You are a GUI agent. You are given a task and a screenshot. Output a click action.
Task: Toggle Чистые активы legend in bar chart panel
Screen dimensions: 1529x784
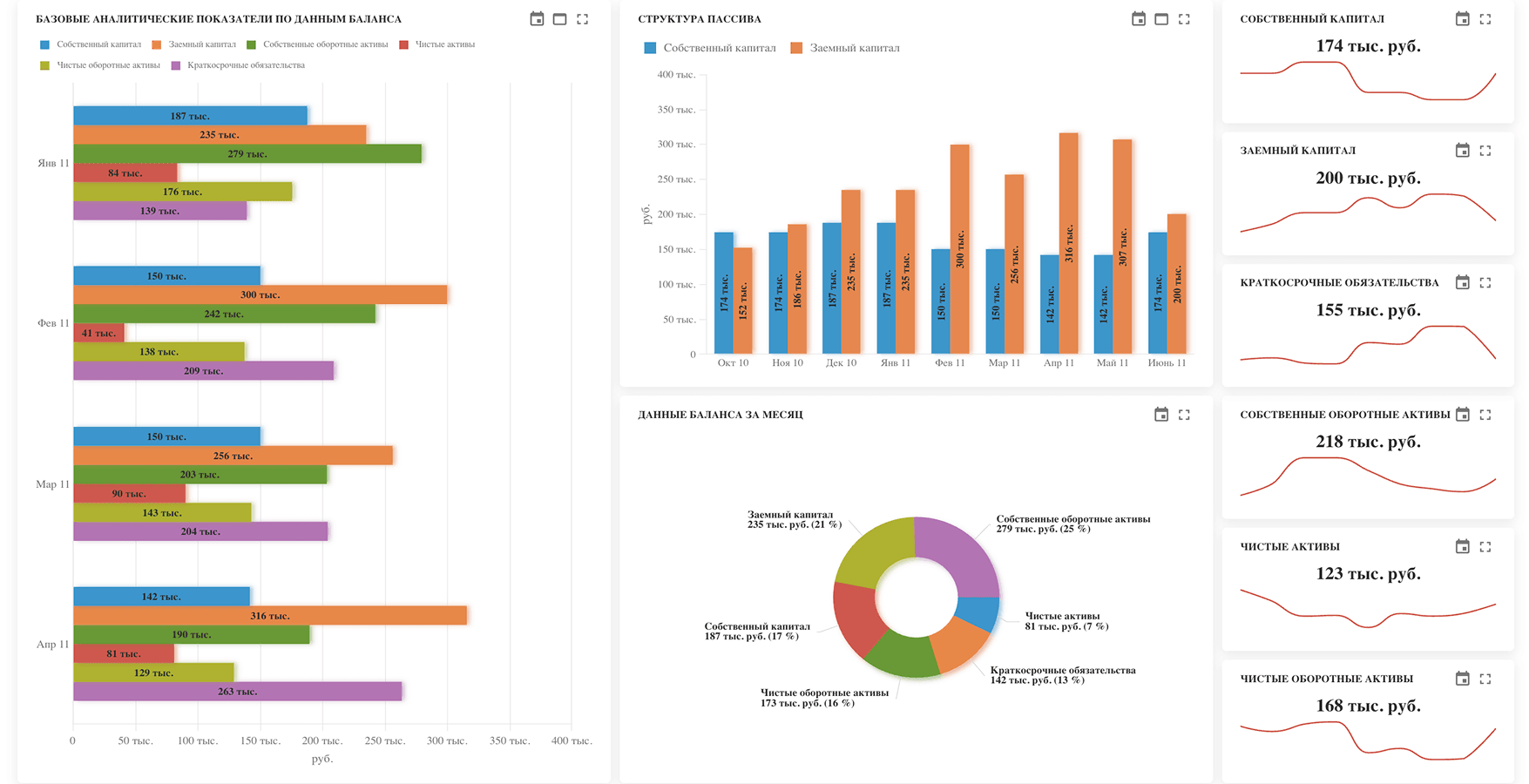click(x=437, y=44)
